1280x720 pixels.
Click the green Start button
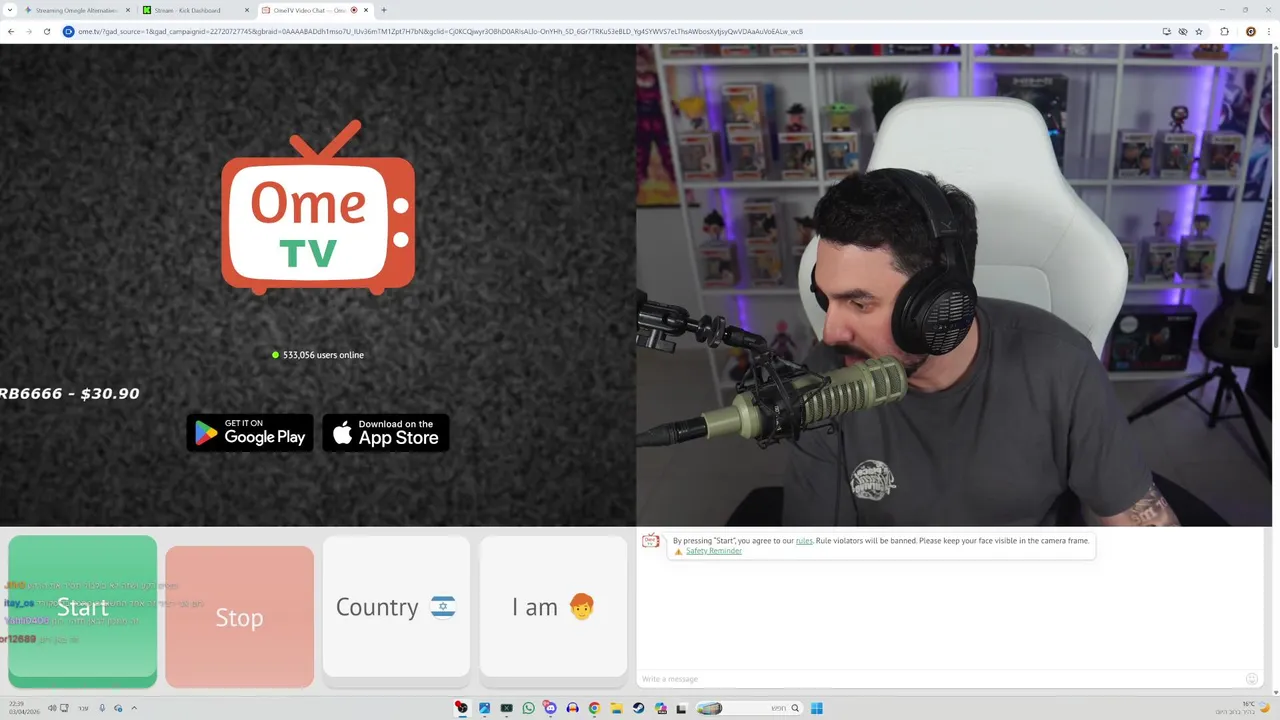82,611
